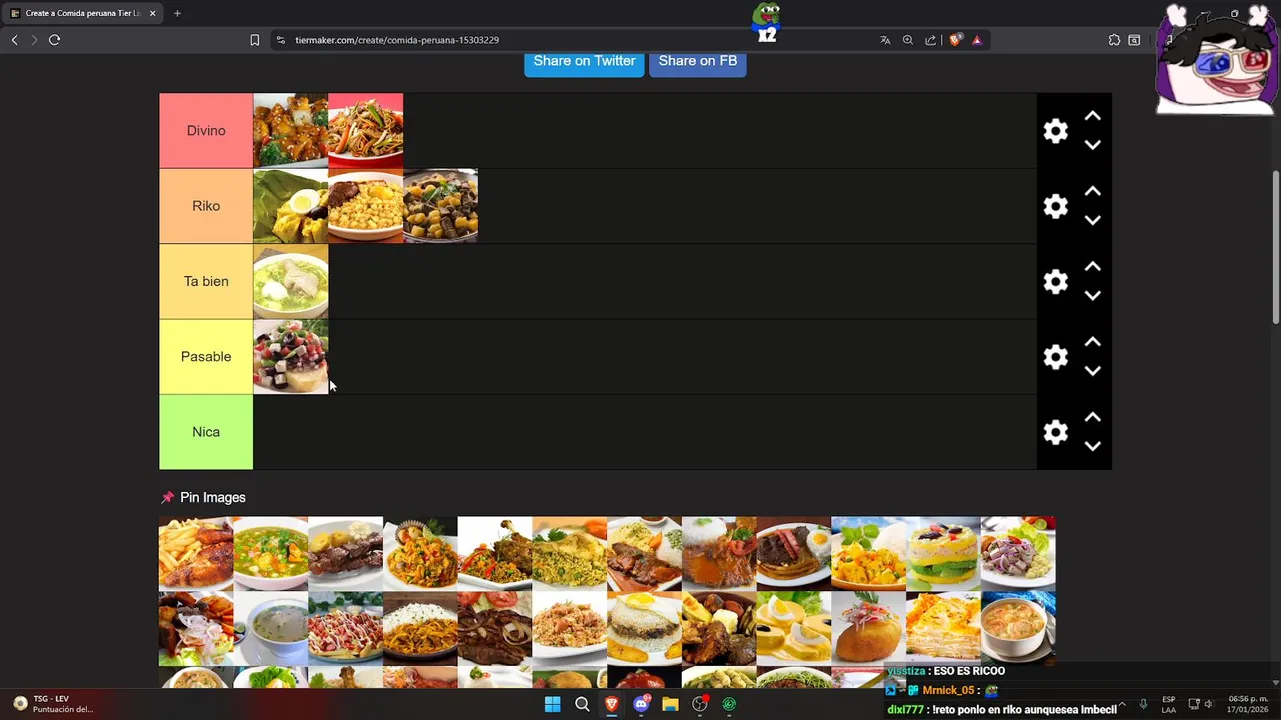Select the yellow corn dish in Riko
Screen dimensions: 1281x720
tap(366, 206)
